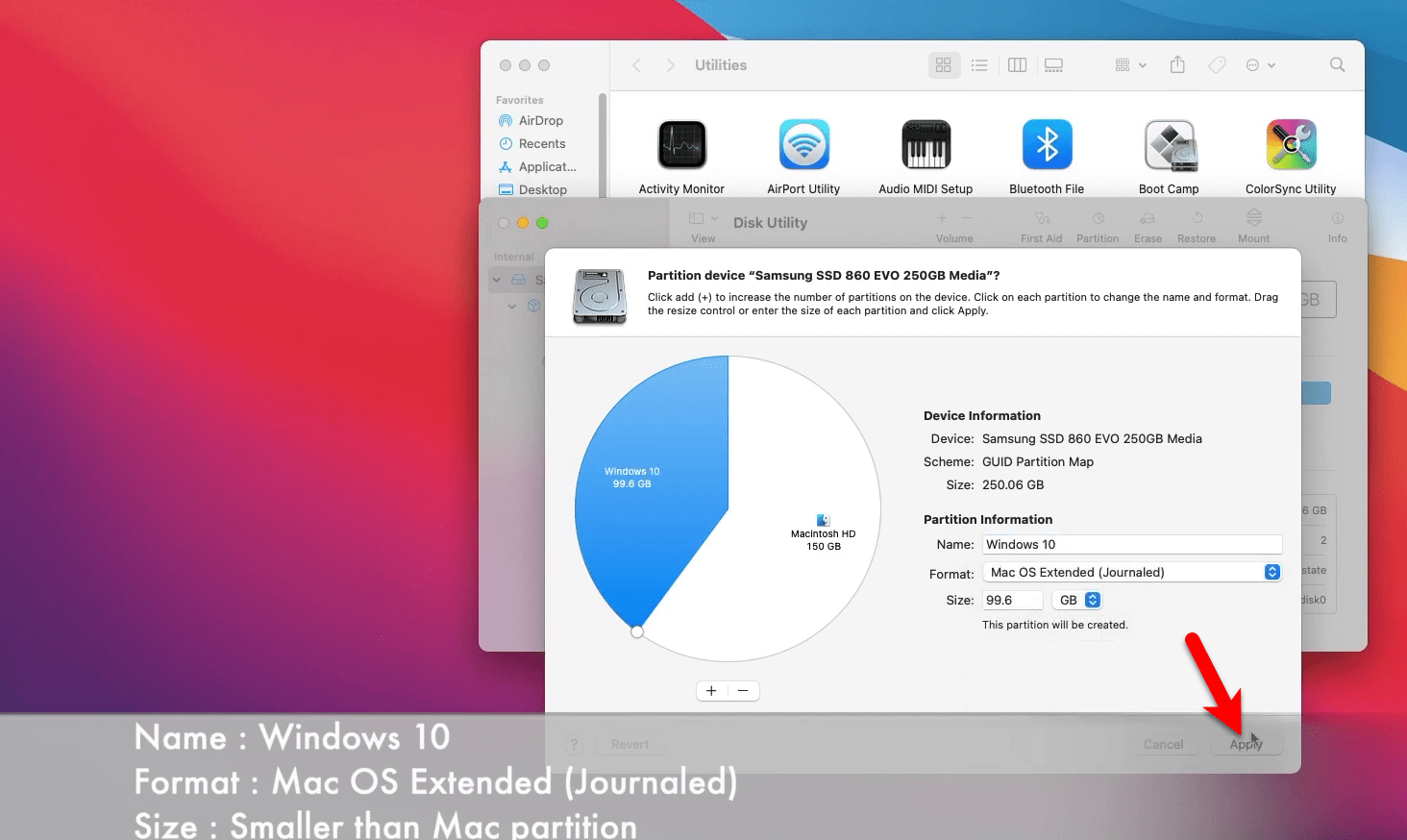Viewport: 1407px width, 840px height.
Task: Switch Finder to list view
Action: [979, 65]
